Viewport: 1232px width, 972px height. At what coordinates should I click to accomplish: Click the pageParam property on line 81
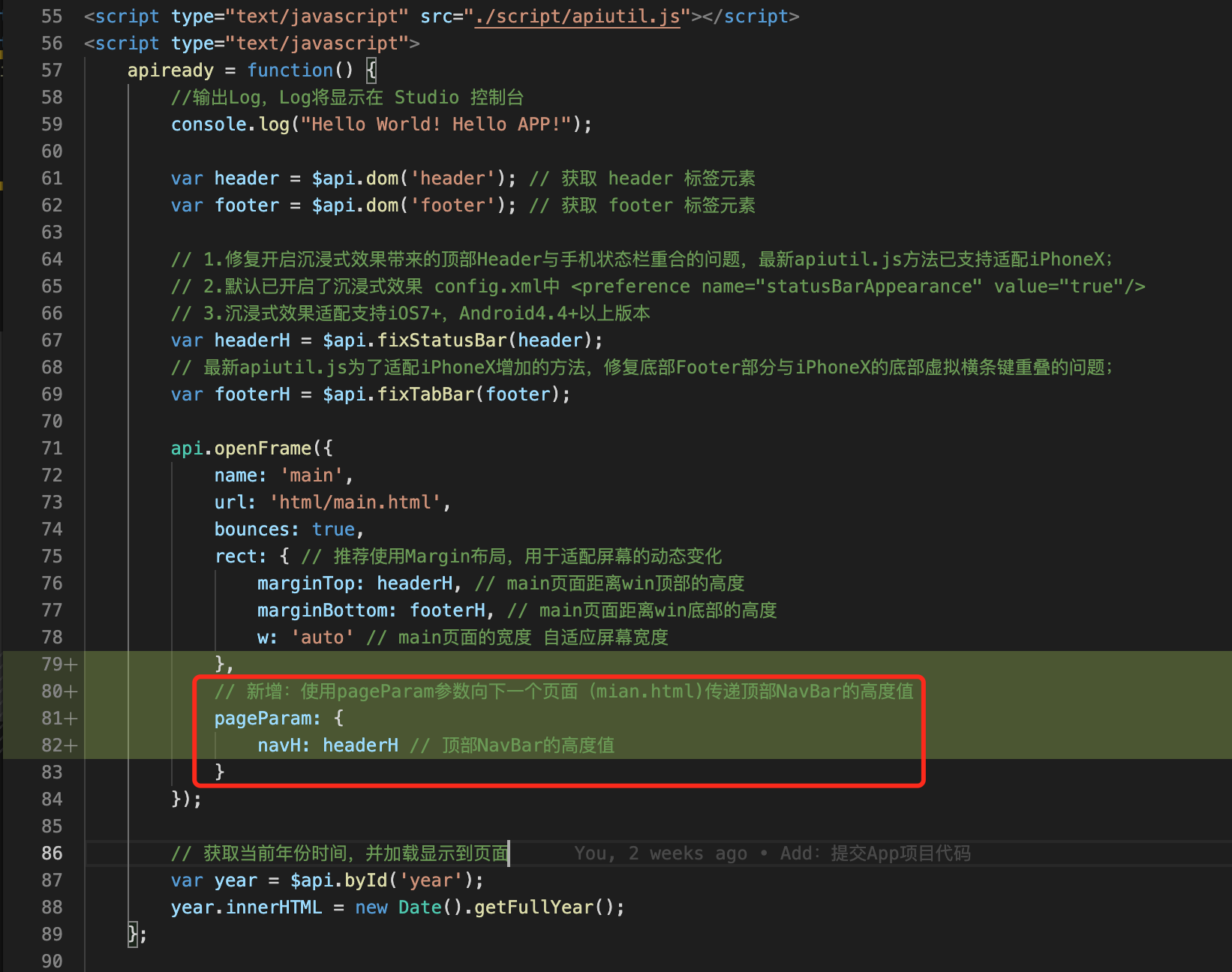[x=263, y=718]
